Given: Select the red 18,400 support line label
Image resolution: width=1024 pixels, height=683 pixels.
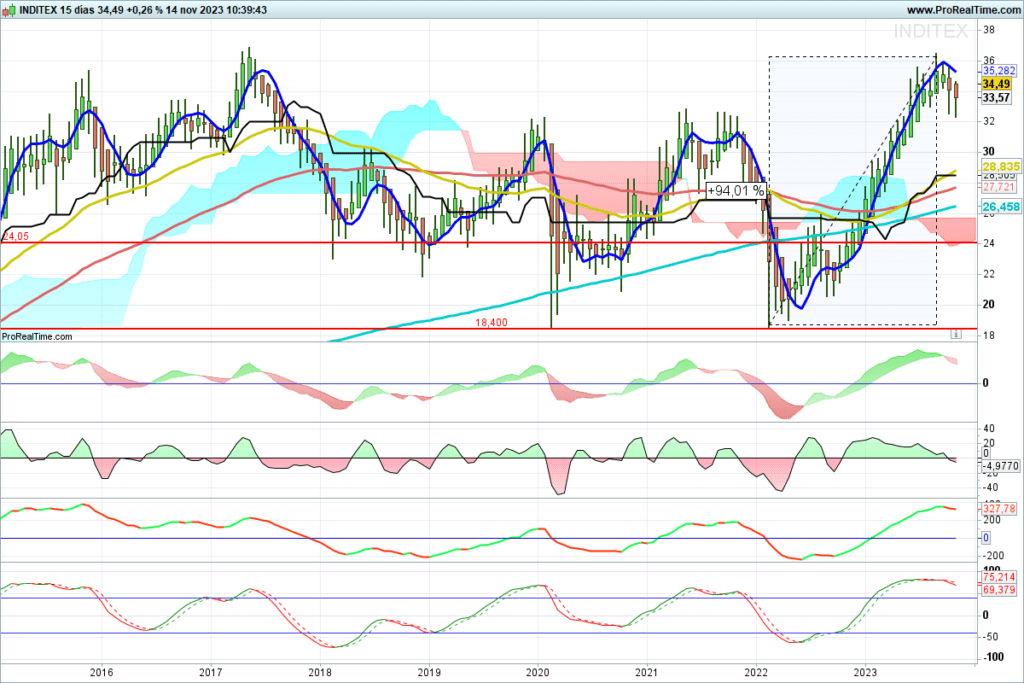Looking at the screenshot, I should (491, 322).
